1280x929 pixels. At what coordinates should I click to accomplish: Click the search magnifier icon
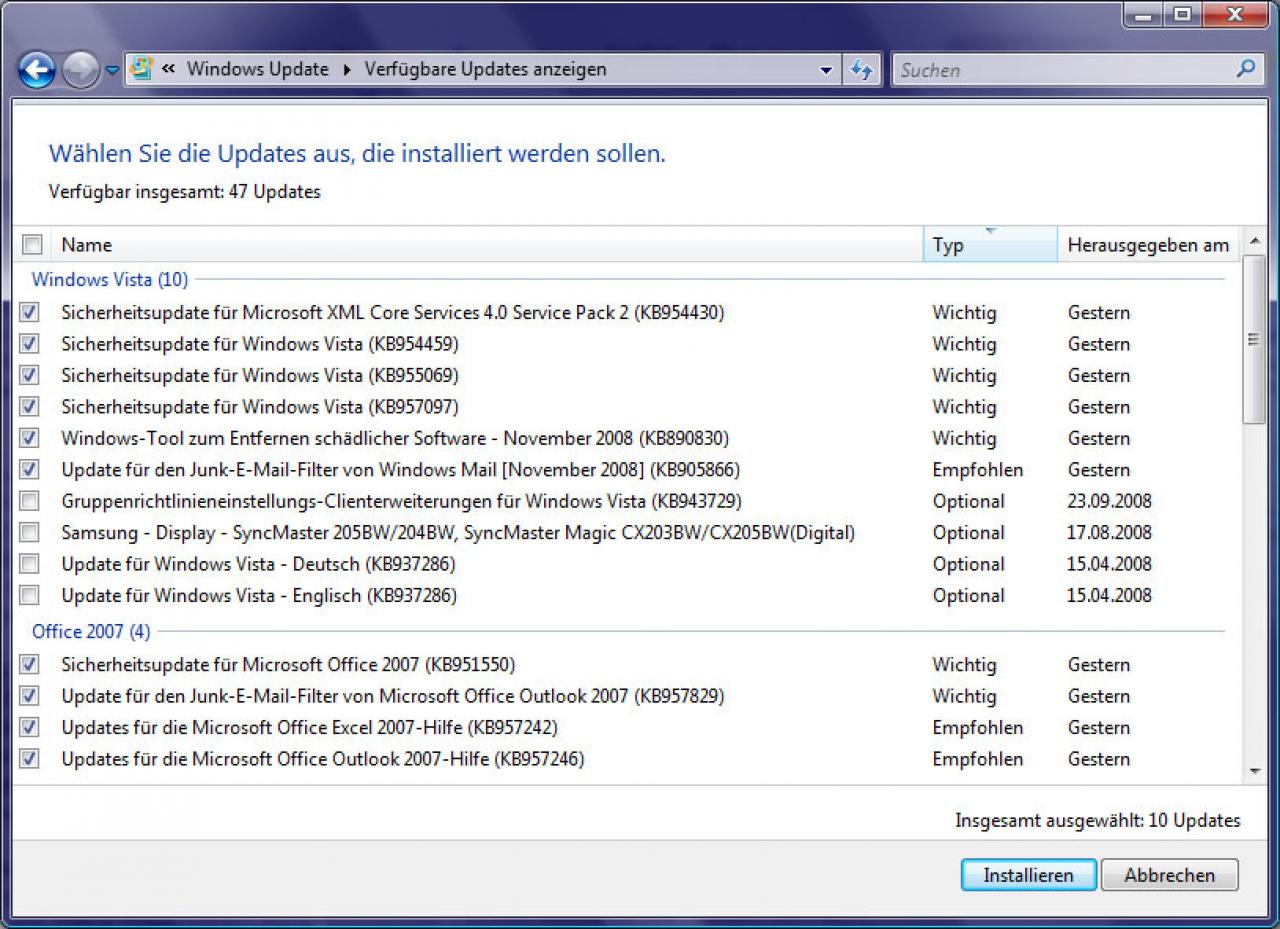pyautogui.click(x=1245, y=69)
